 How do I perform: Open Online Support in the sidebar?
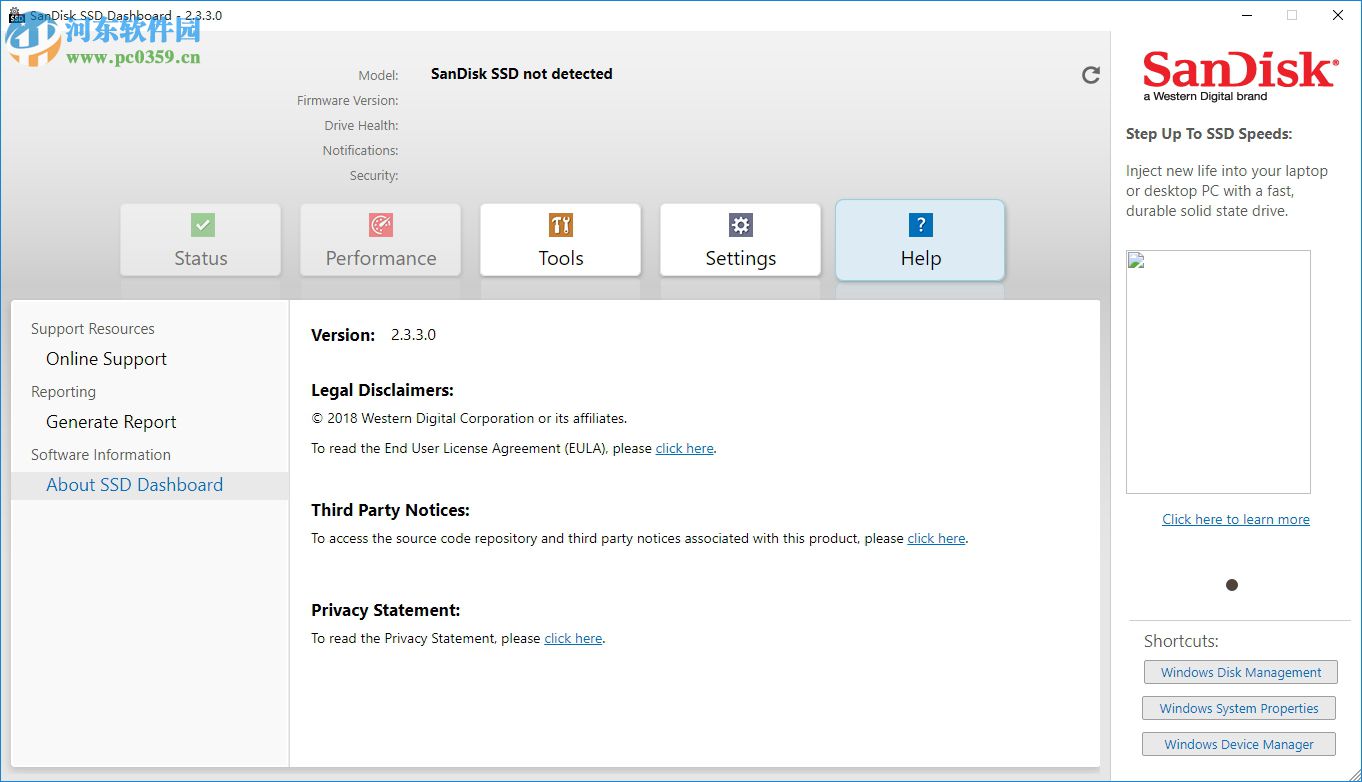(x=107, y=359)
